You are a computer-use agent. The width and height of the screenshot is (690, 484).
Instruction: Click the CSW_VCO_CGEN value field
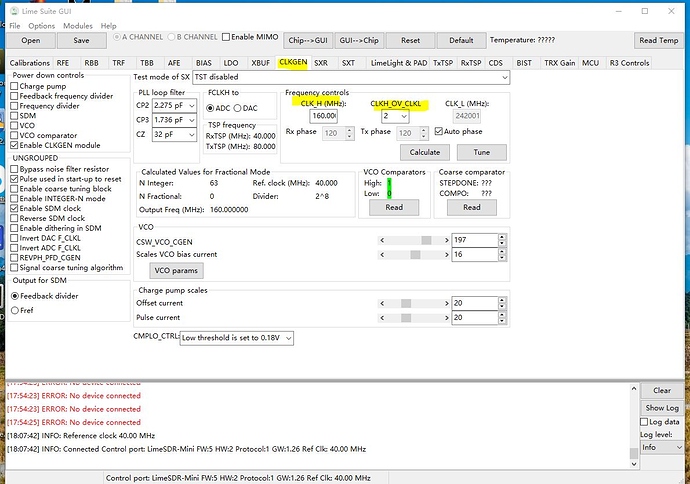point(475,240)
